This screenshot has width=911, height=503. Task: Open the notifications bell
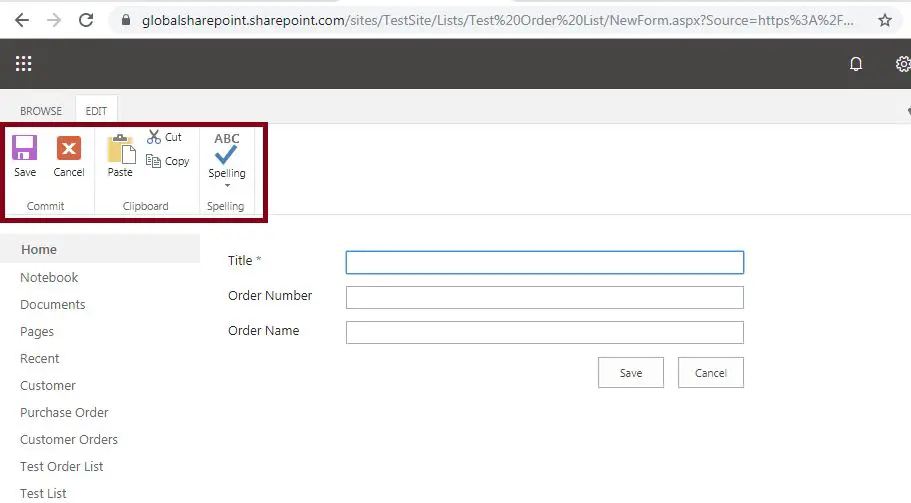pyautogui.click(x=856, y=63)
